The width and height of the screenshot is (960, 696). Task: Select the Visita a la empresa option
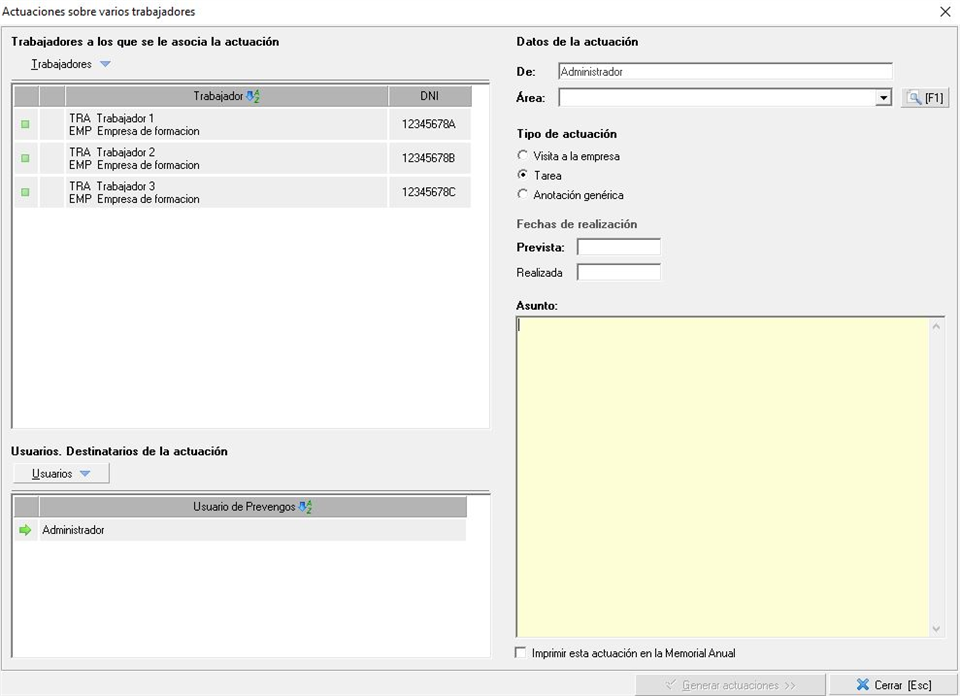pyautogui.click(x=522, y=156)
